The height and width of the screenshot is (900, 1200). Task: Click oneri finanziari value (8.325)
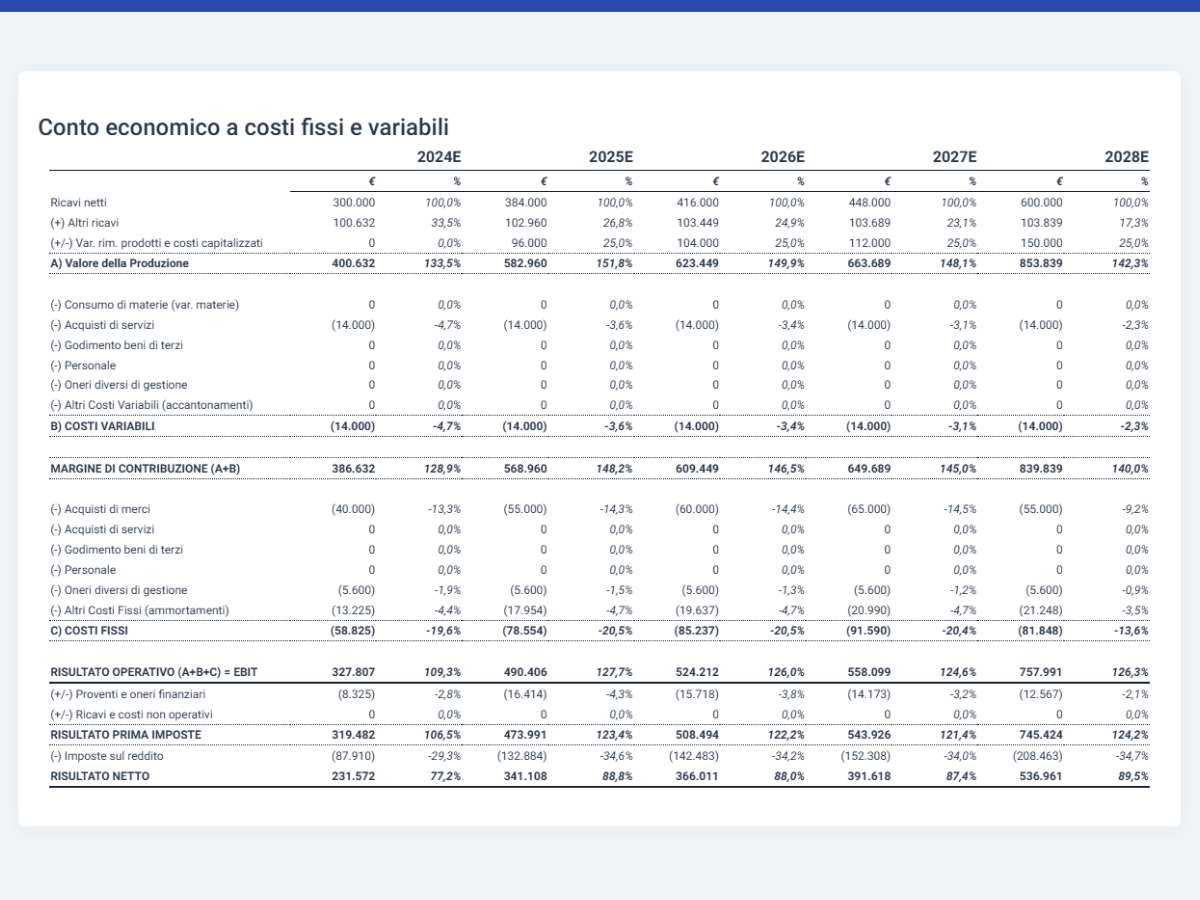pyautogui.click(x=356, y=694)
